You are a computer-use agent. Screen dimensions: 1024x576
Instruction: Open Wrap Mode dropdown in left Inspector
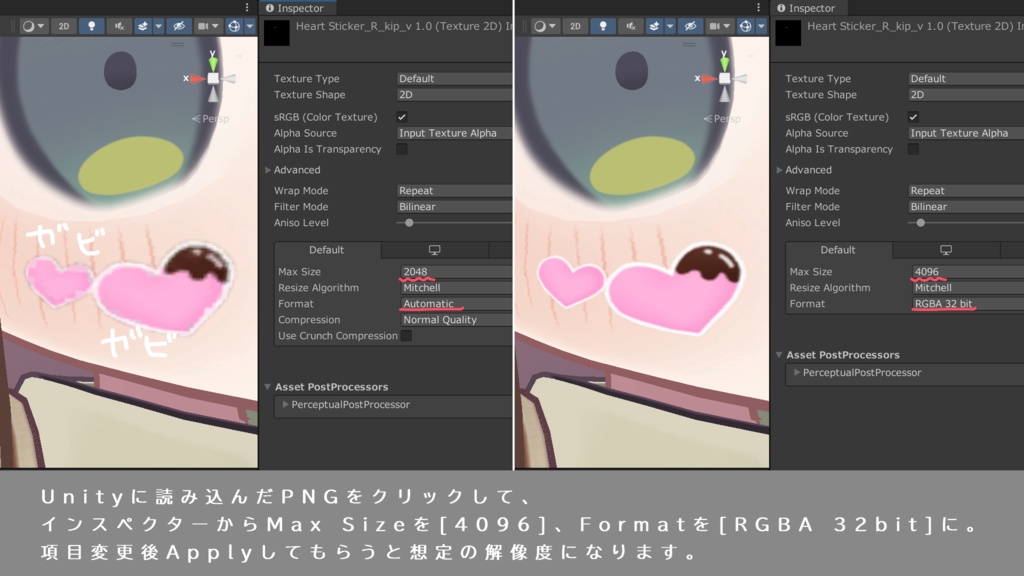tap(455, 191)
